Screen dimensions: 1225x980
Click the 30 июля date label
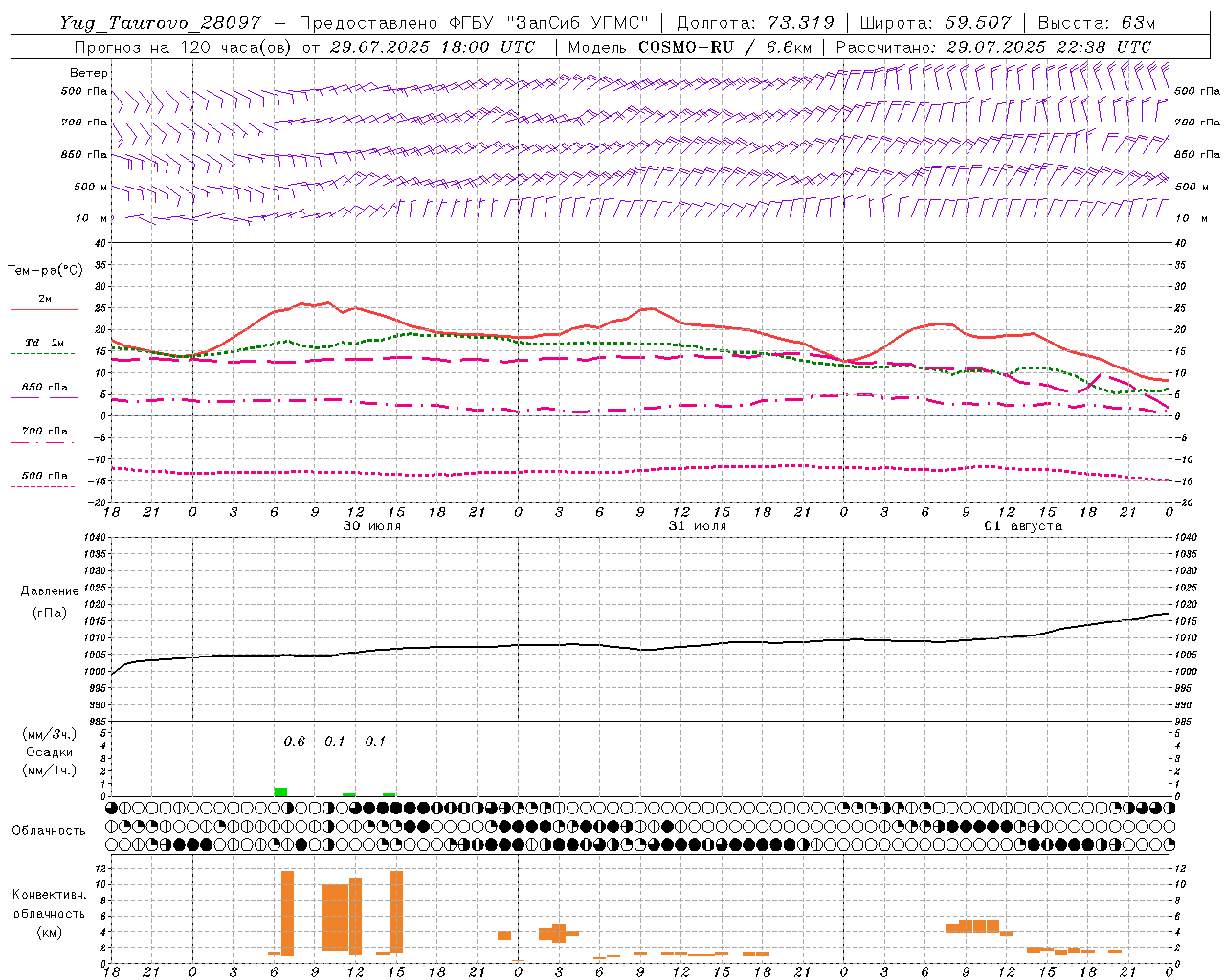(x=371, y=526)
